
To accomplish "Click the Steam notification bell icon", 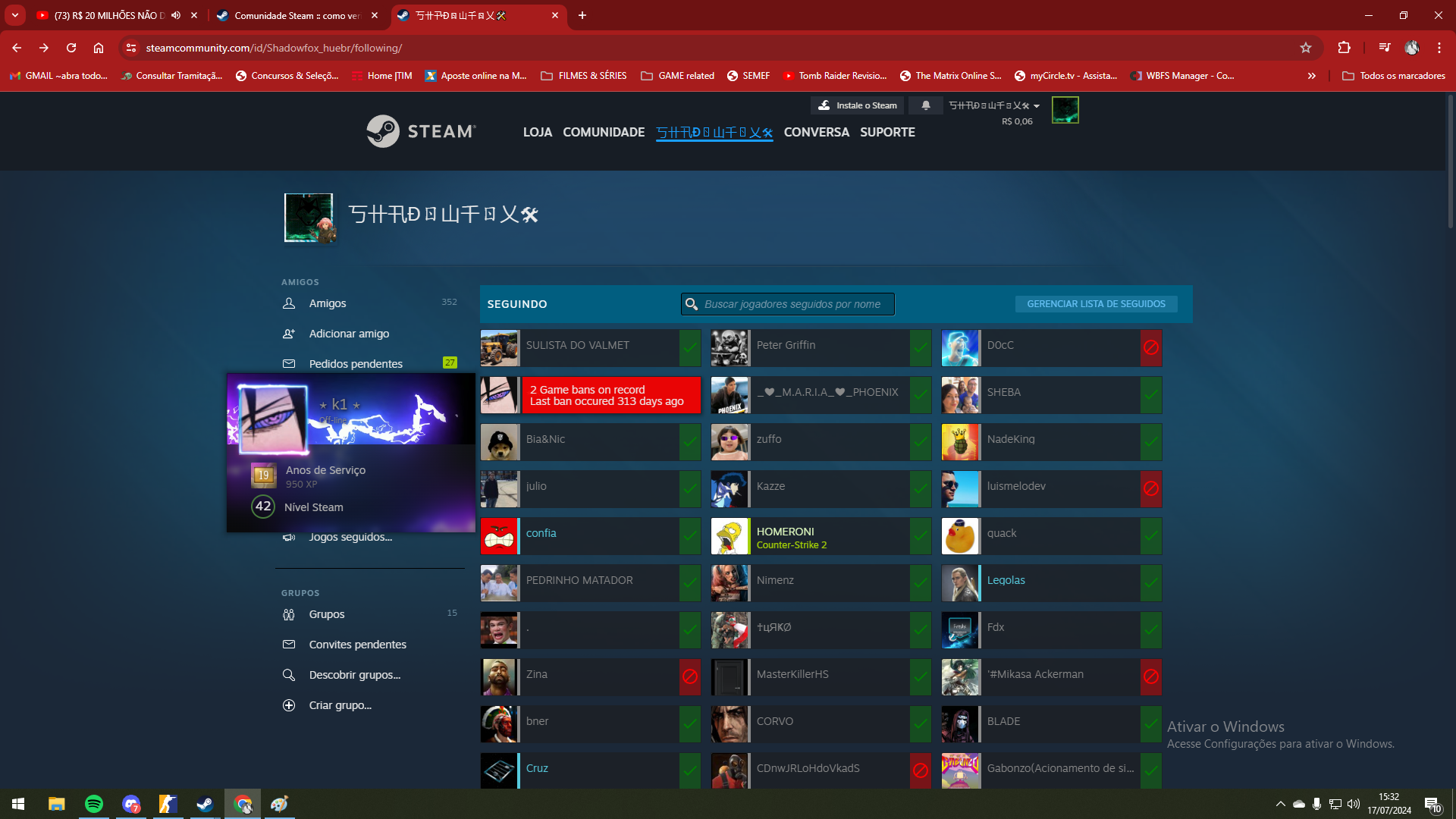I will tap(925, 105).
